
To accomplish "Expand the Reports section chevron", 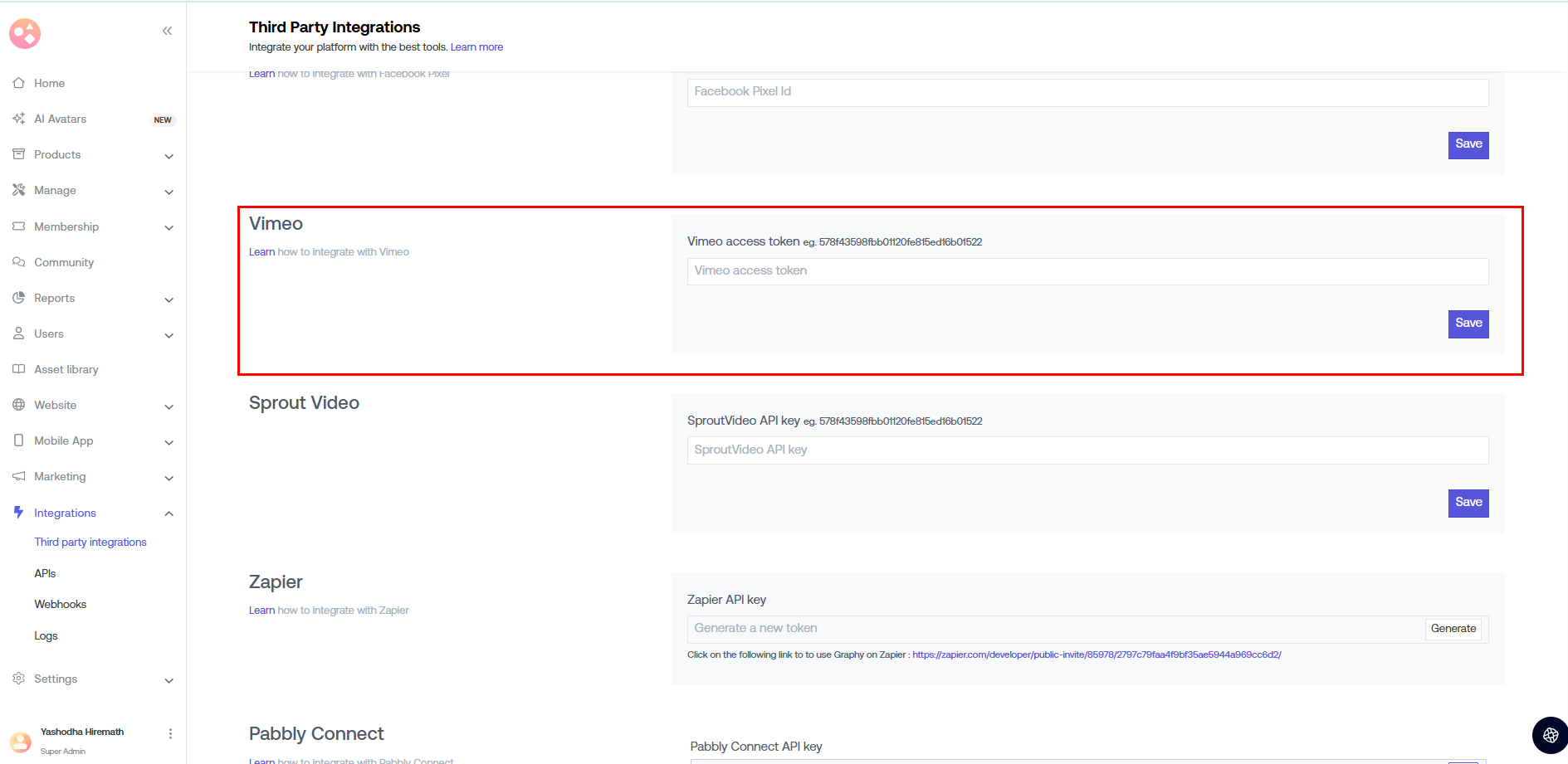I will tap(169, 299).
